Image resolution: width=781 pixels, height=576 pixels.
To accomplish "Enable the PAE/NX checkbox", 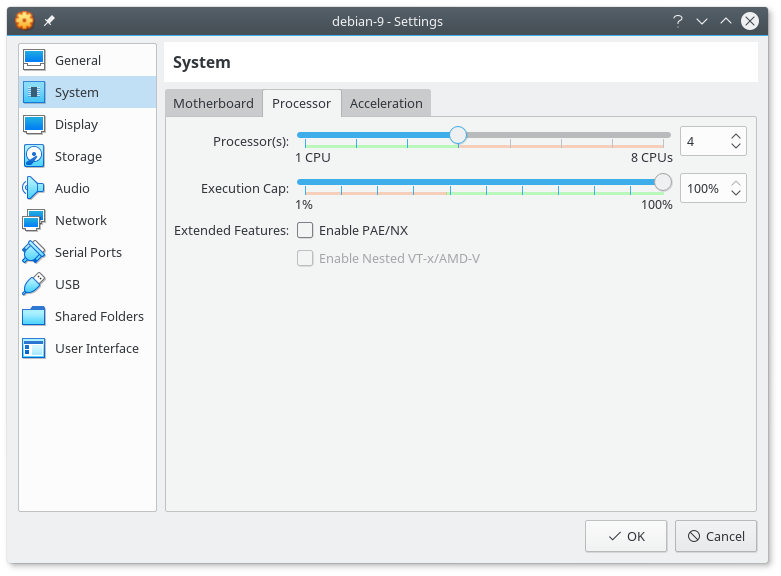I will tap(306, 230).
